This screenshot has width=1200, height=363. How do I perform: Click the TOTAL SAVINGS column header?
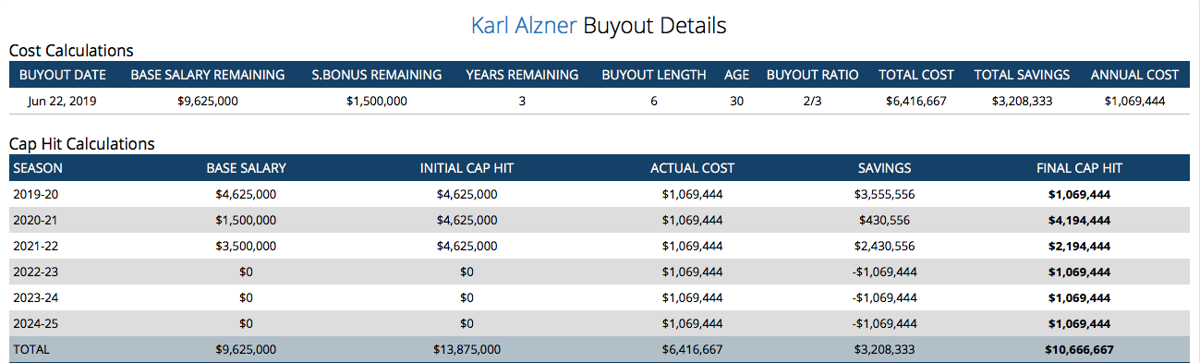click(x=1022, y=75)
